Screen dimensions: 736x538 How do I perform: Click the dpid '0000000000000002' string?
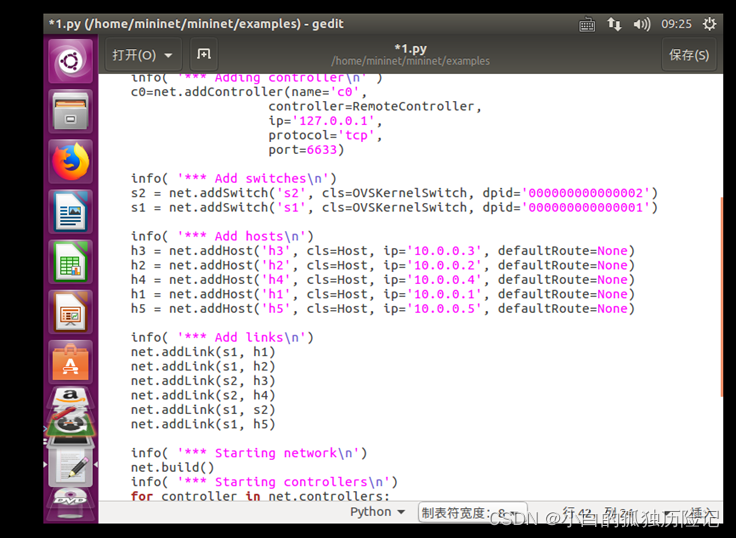tap(586, 193)
